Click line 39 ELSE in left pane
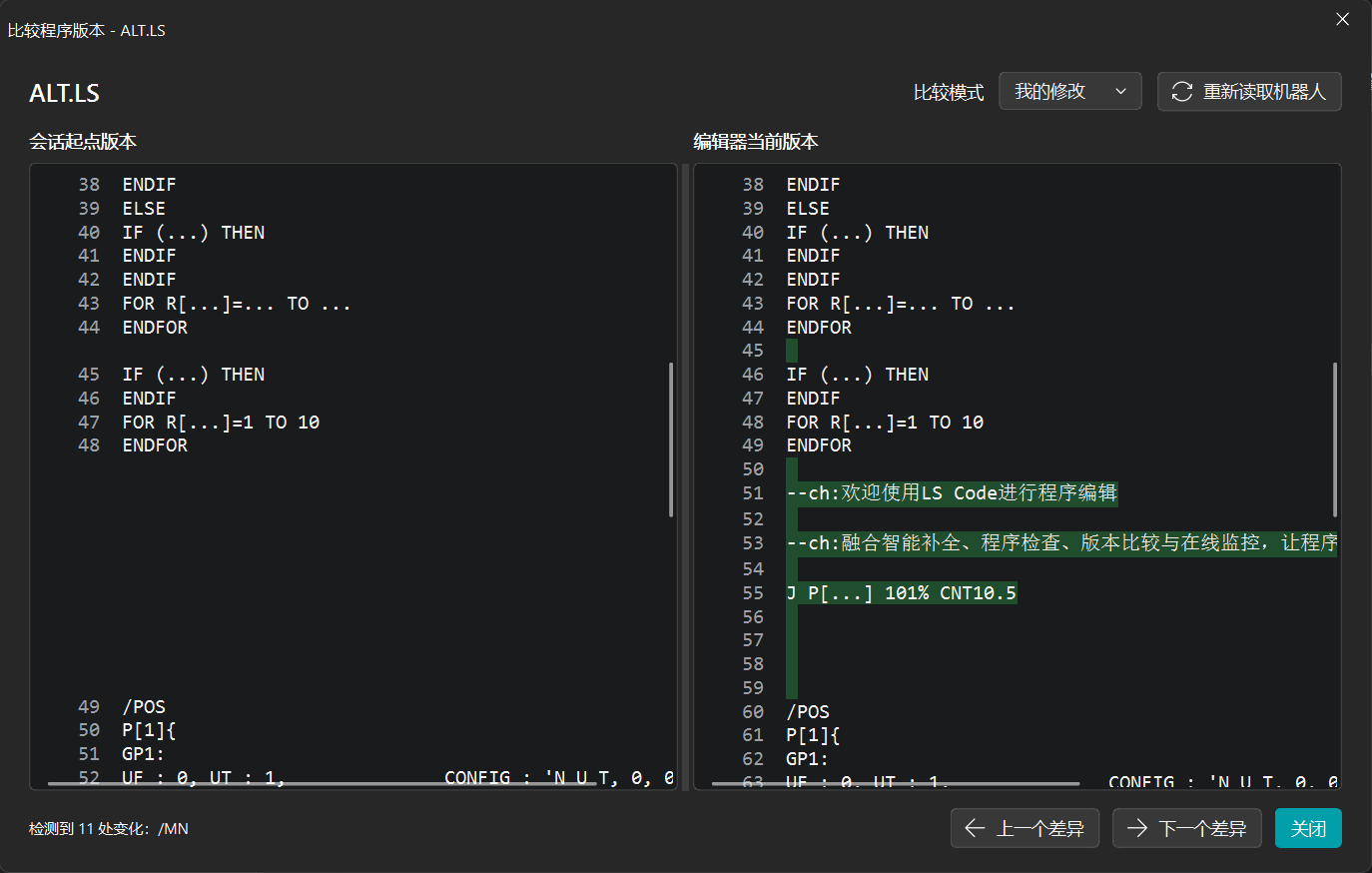 coord(144,209)
